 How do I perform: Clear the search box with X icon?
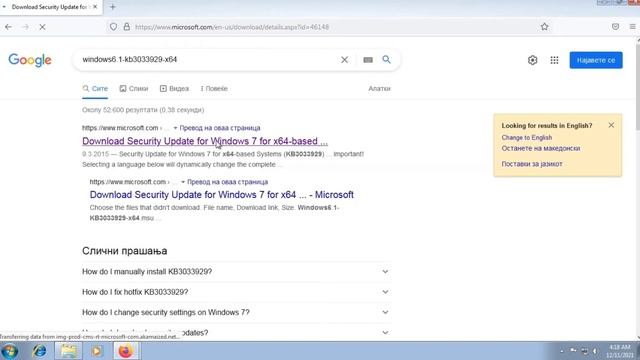click(344, 60)
